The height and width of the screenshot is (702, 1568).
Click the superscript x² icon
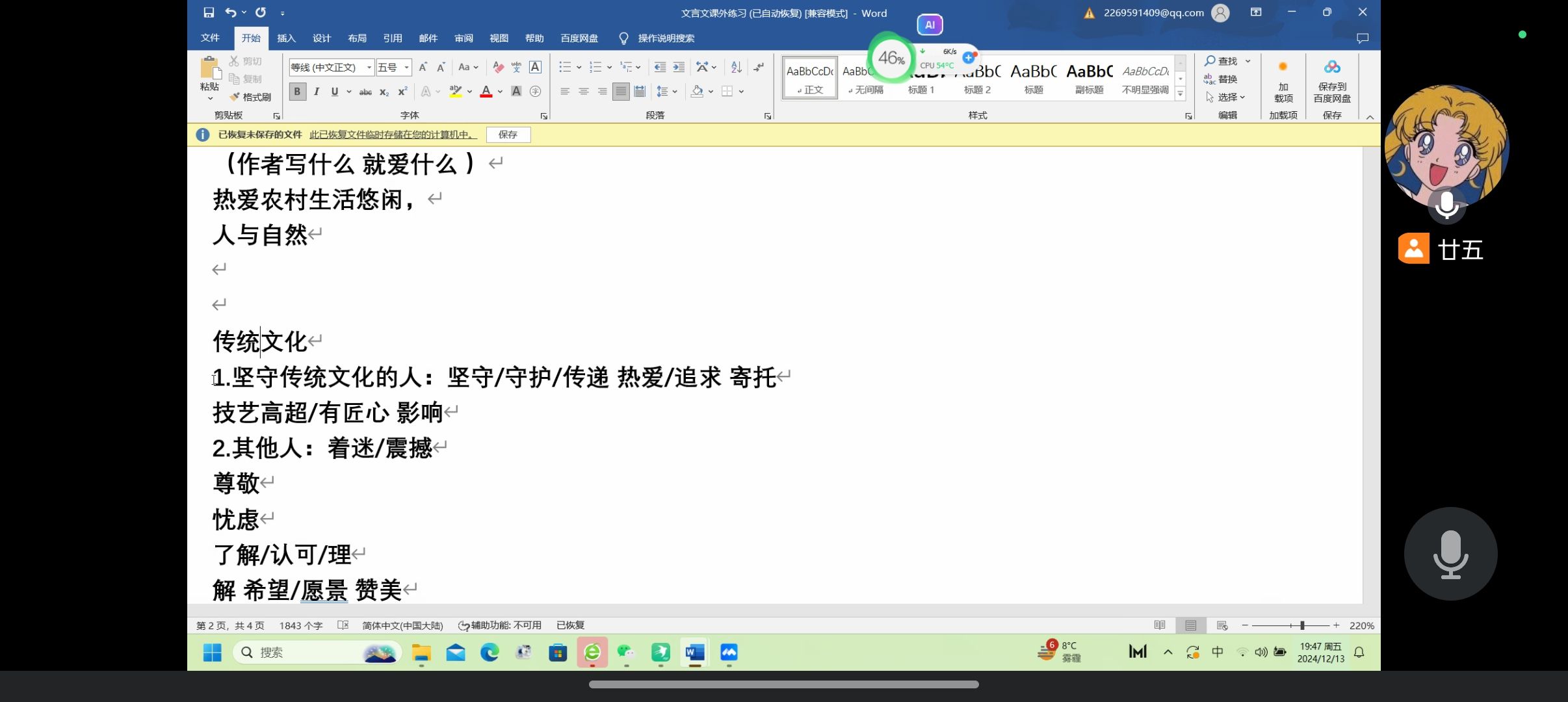coord(402,92)
